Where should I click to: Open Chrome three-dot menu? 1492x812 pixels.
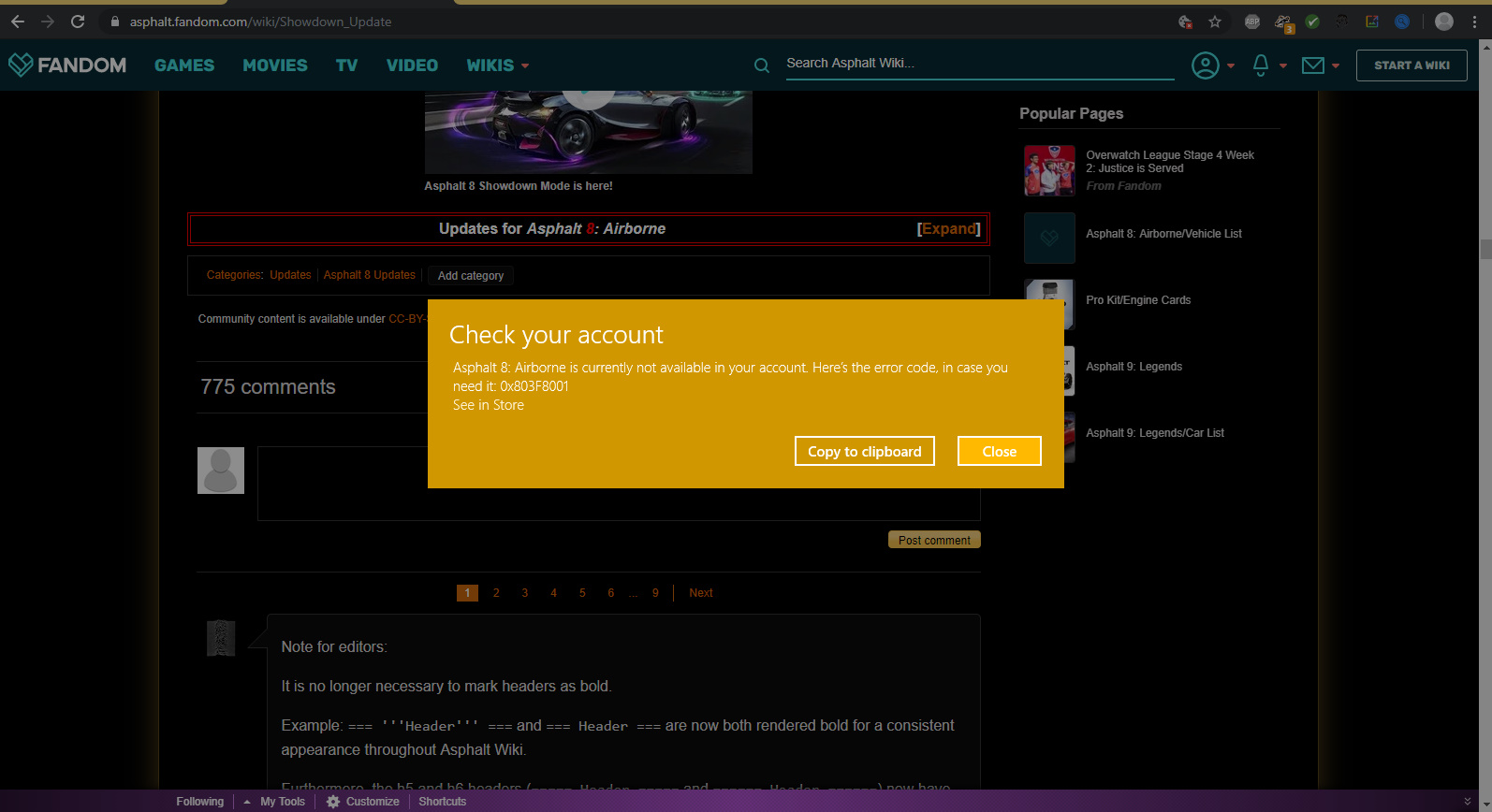click(x=1474, y=22)
